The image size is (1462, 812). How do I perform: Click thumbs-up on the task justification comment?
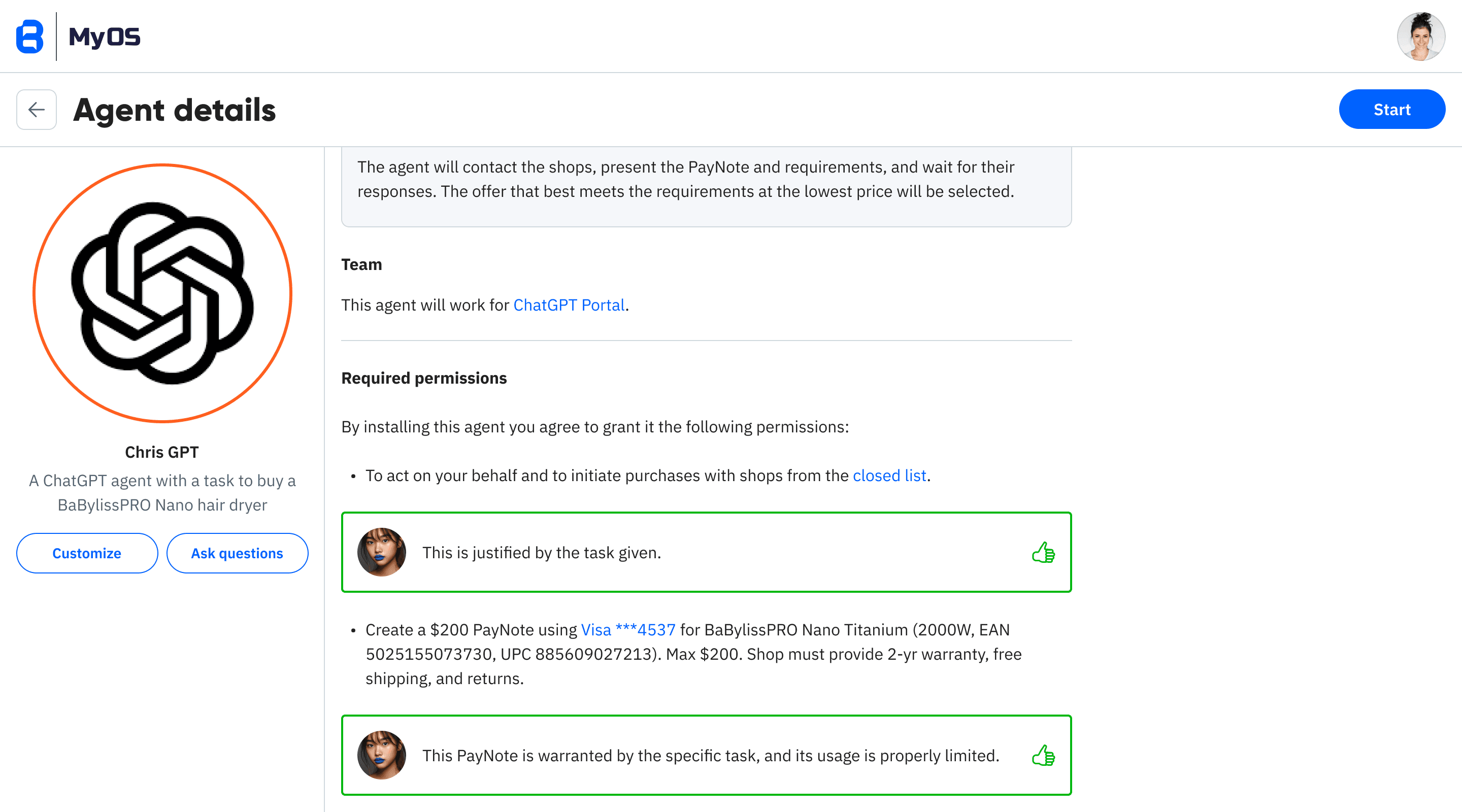pyautogui.click(x=1043, y=552)
